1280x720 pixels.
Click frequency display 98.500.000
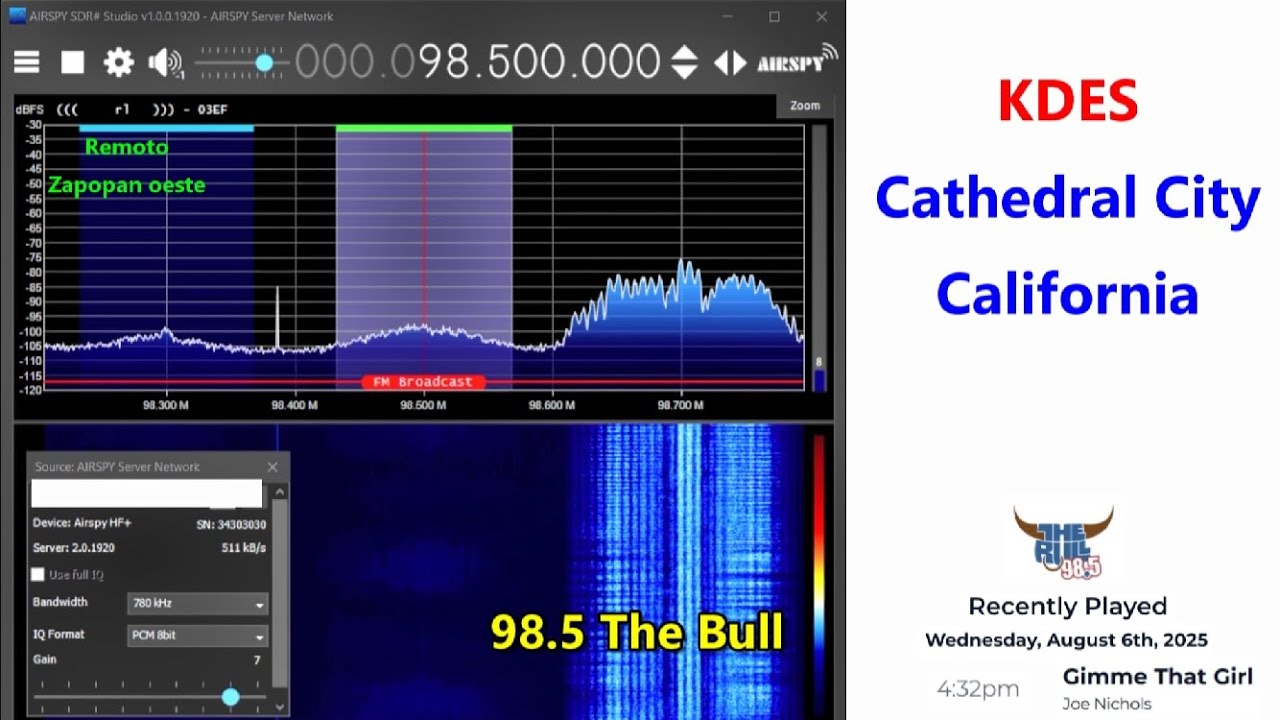[477, 62]
